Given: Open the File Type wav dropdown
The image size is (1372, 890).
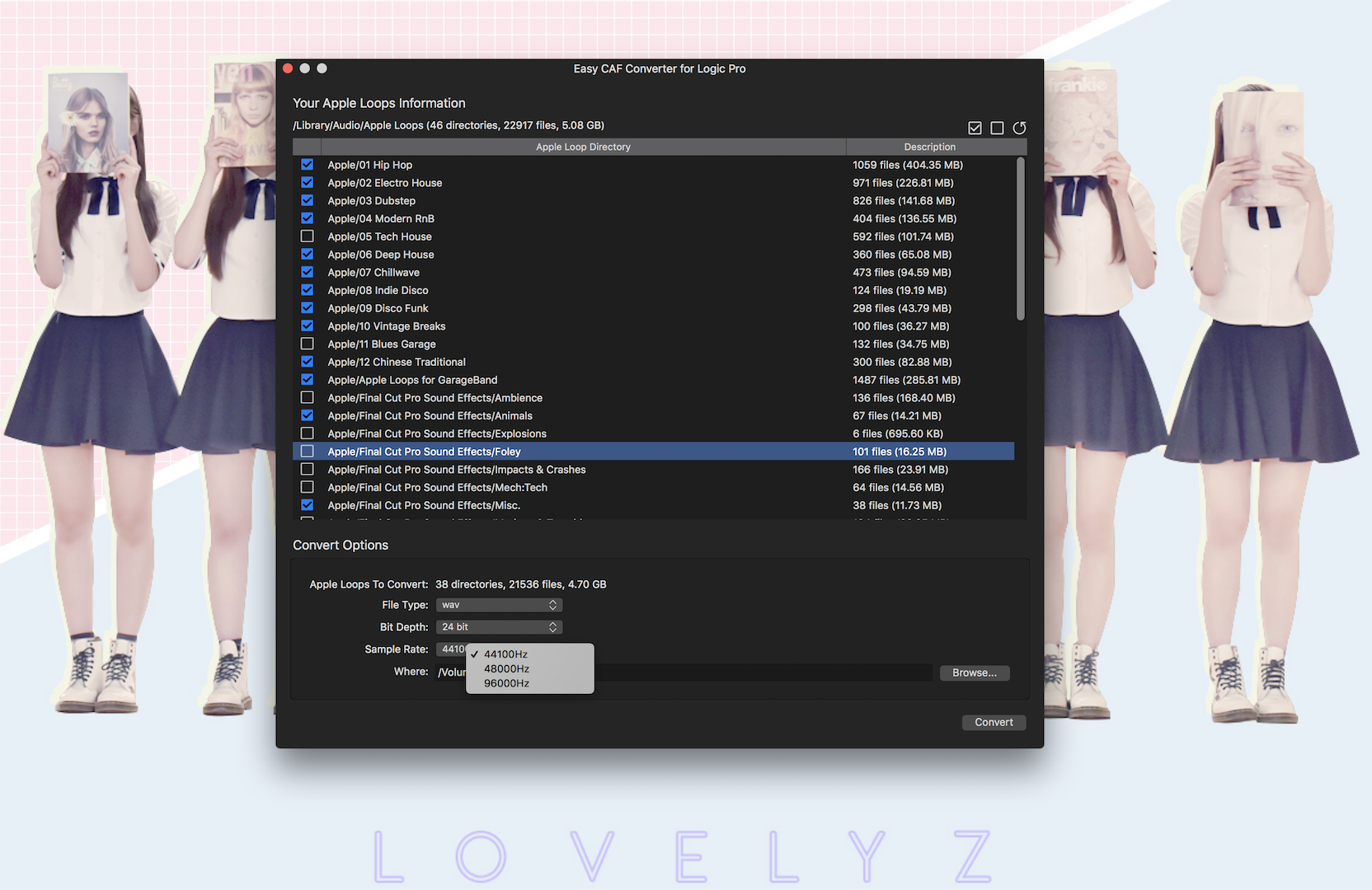Looking at the screenshot, I should pos(499,605).
